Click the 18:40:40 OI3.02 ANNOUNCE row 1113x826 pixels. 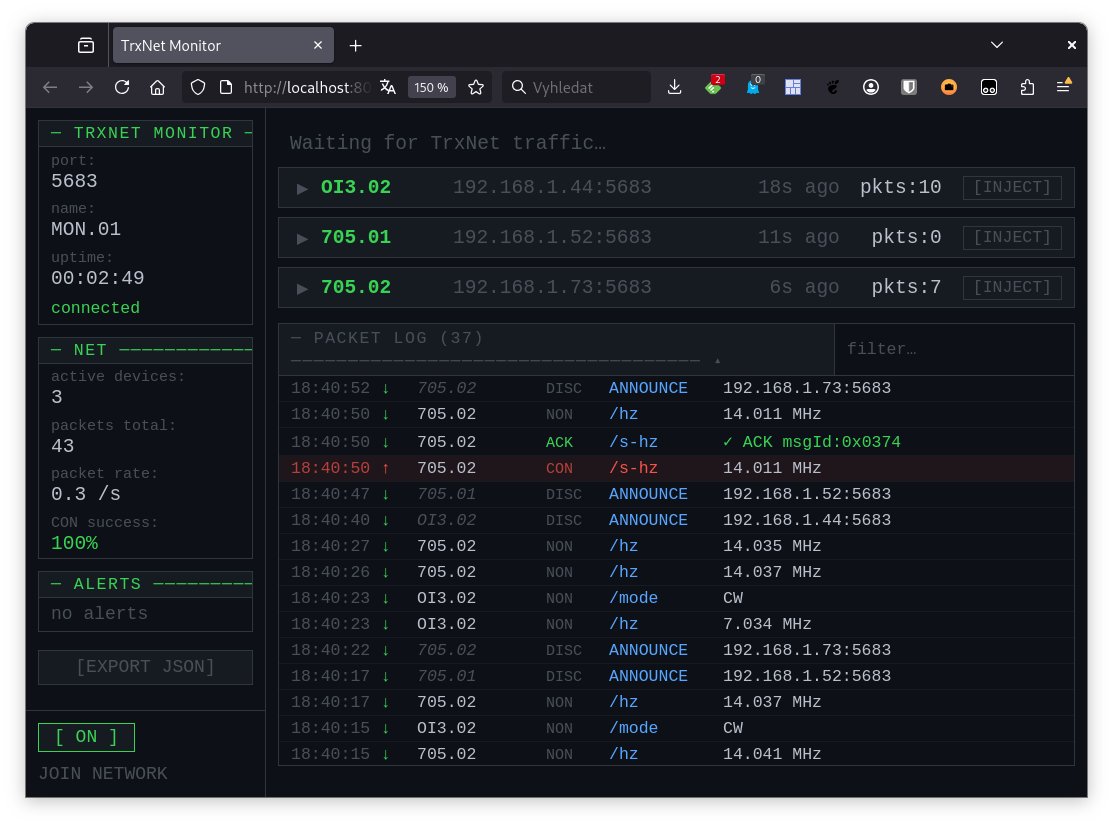tap(676, 520)
